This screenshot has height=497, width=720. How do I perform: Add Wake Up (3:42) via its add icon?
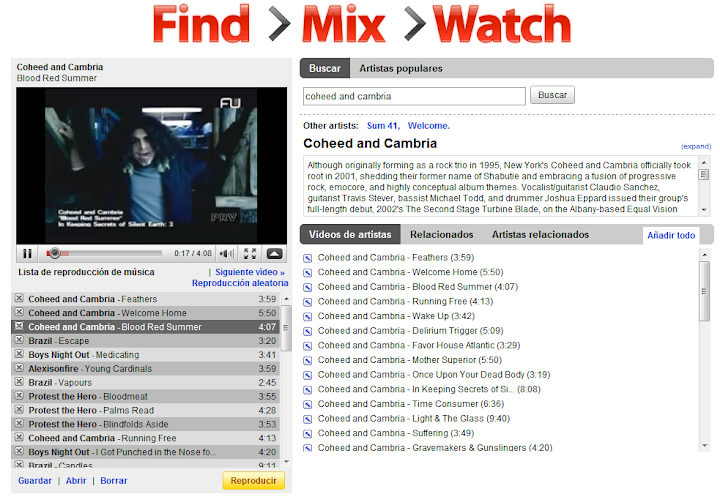308,316
